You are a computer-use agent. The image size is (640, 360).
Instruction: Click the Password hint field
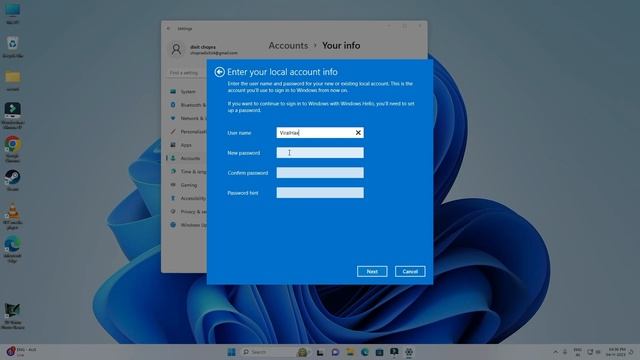tap(320, 193)
